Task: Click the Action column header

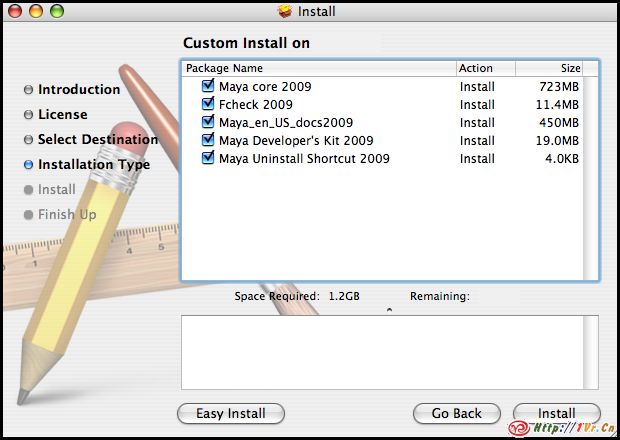Action: (x=484, y=69)
